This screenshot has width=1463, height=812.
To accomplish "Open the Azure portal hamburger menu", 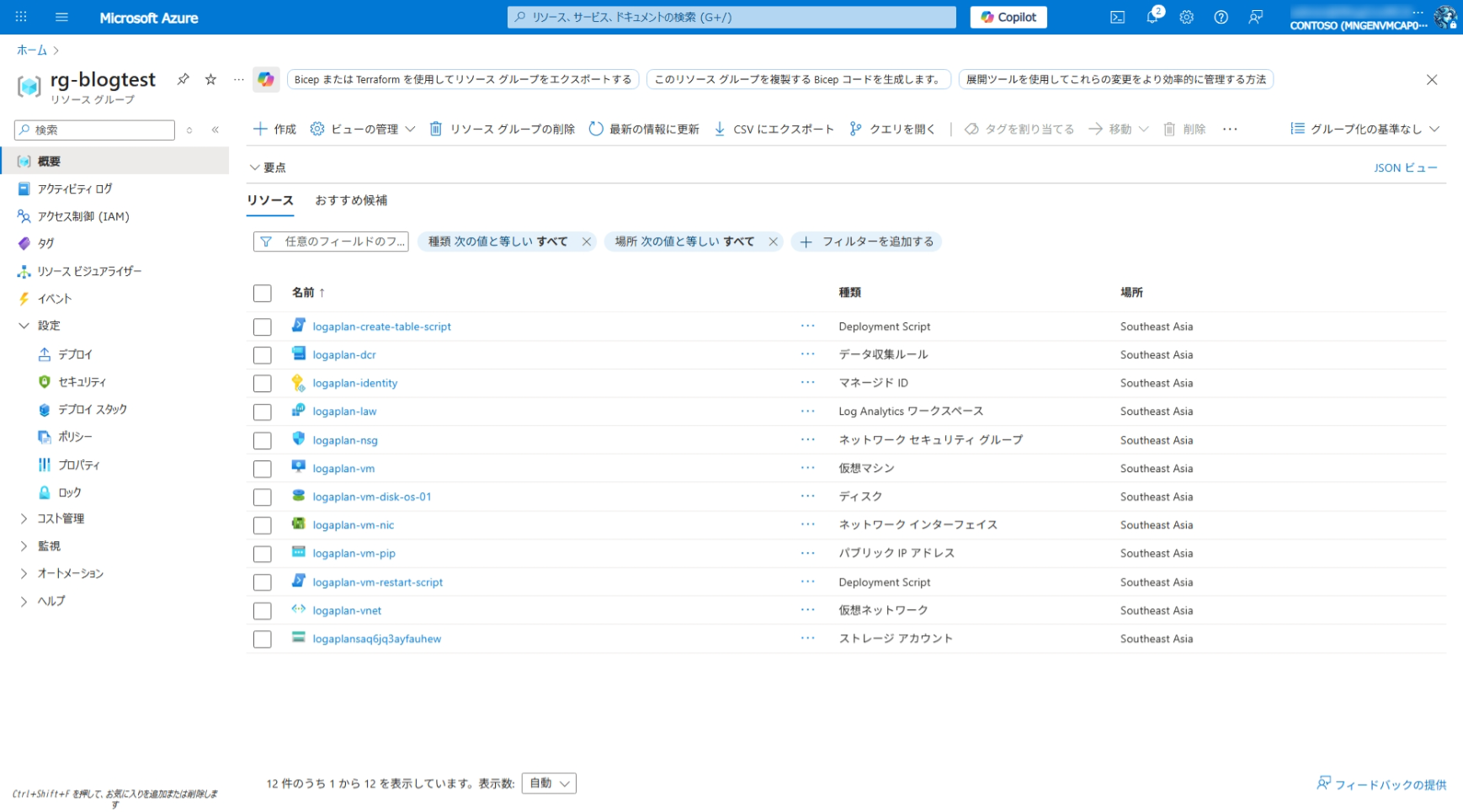I will 61,17.
